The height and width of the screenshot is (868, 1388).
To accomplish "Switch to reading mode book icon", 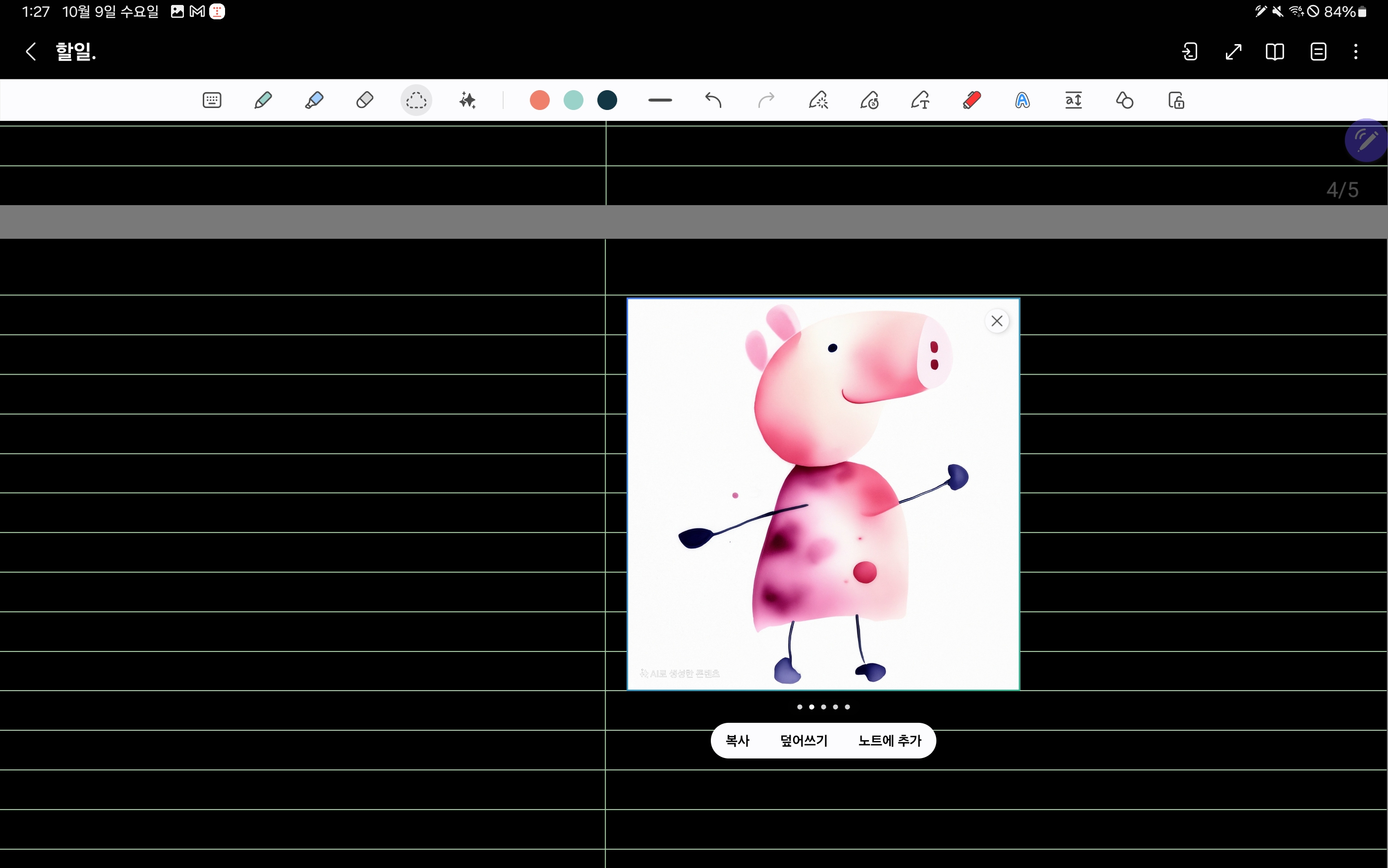I will [1275, 52].
